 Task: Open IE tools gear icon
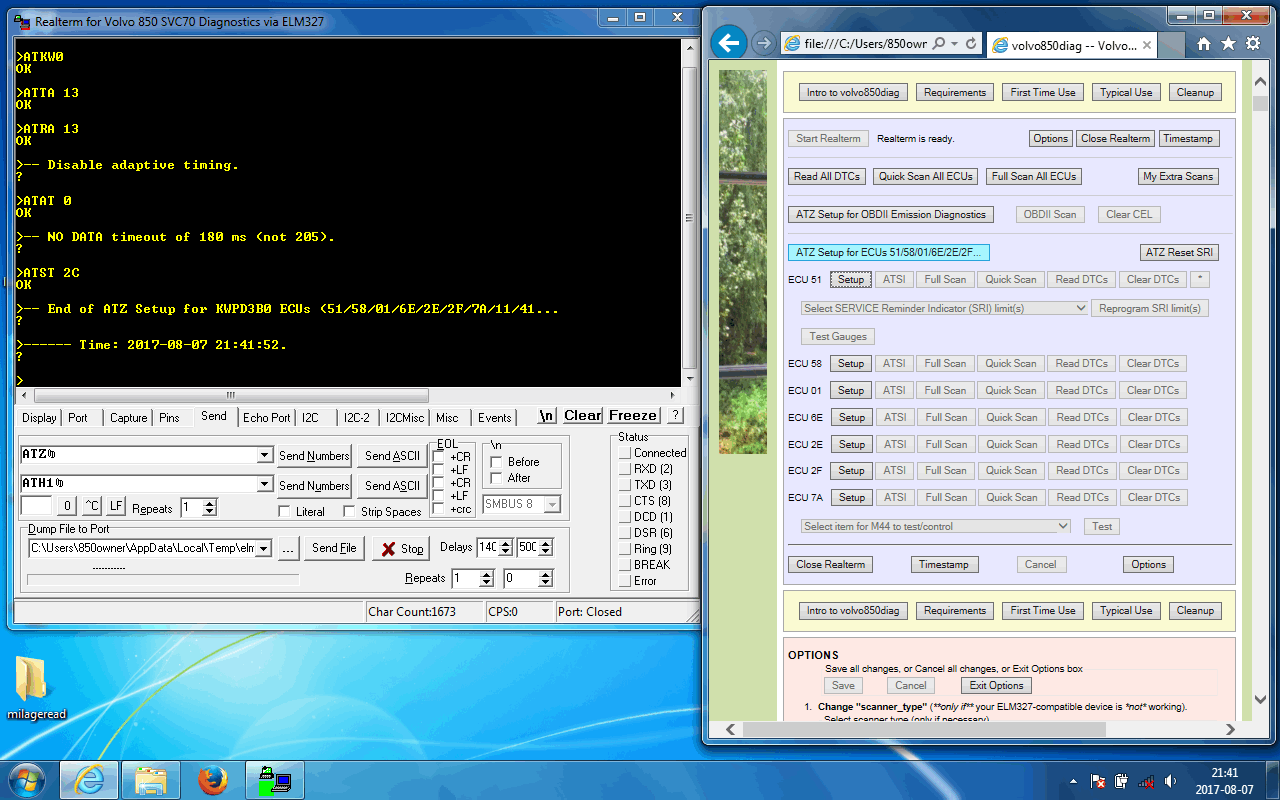pos(1253,44)
